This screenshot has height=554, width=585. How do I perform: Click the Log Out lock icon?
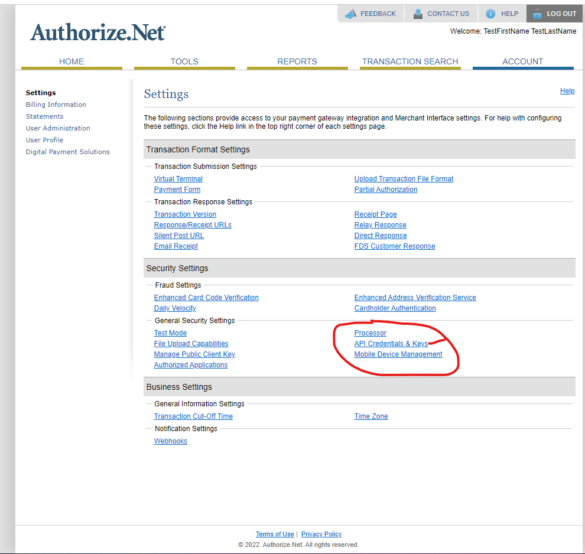pyautogui.click(x=537, y=14)
